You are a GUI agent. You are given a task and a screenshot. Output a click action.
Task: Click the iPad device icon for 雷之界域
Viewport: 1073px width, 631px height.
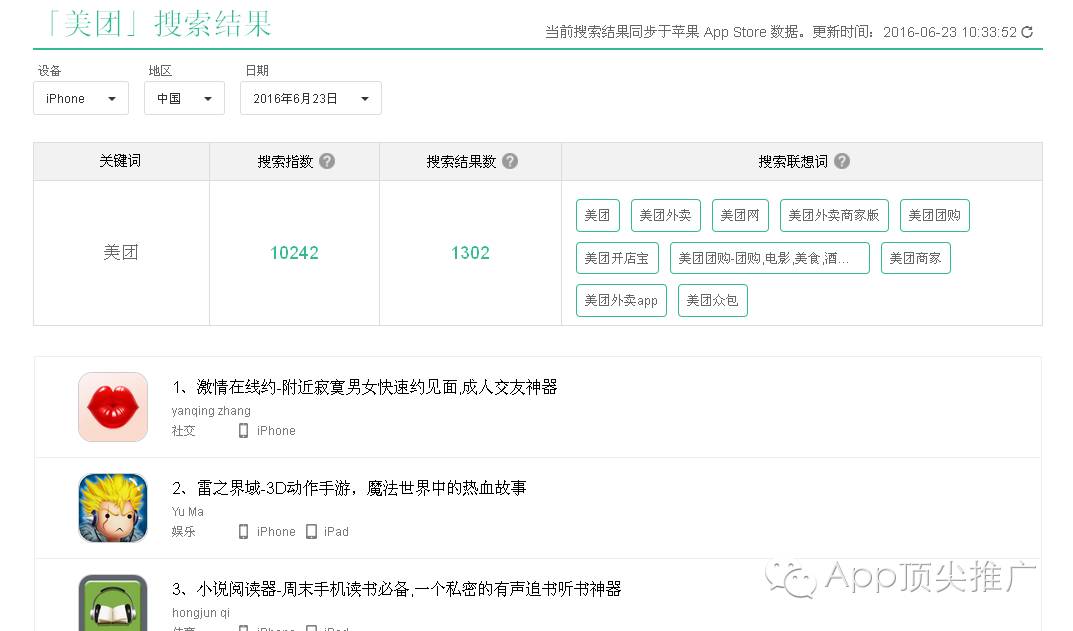point(311,532)
